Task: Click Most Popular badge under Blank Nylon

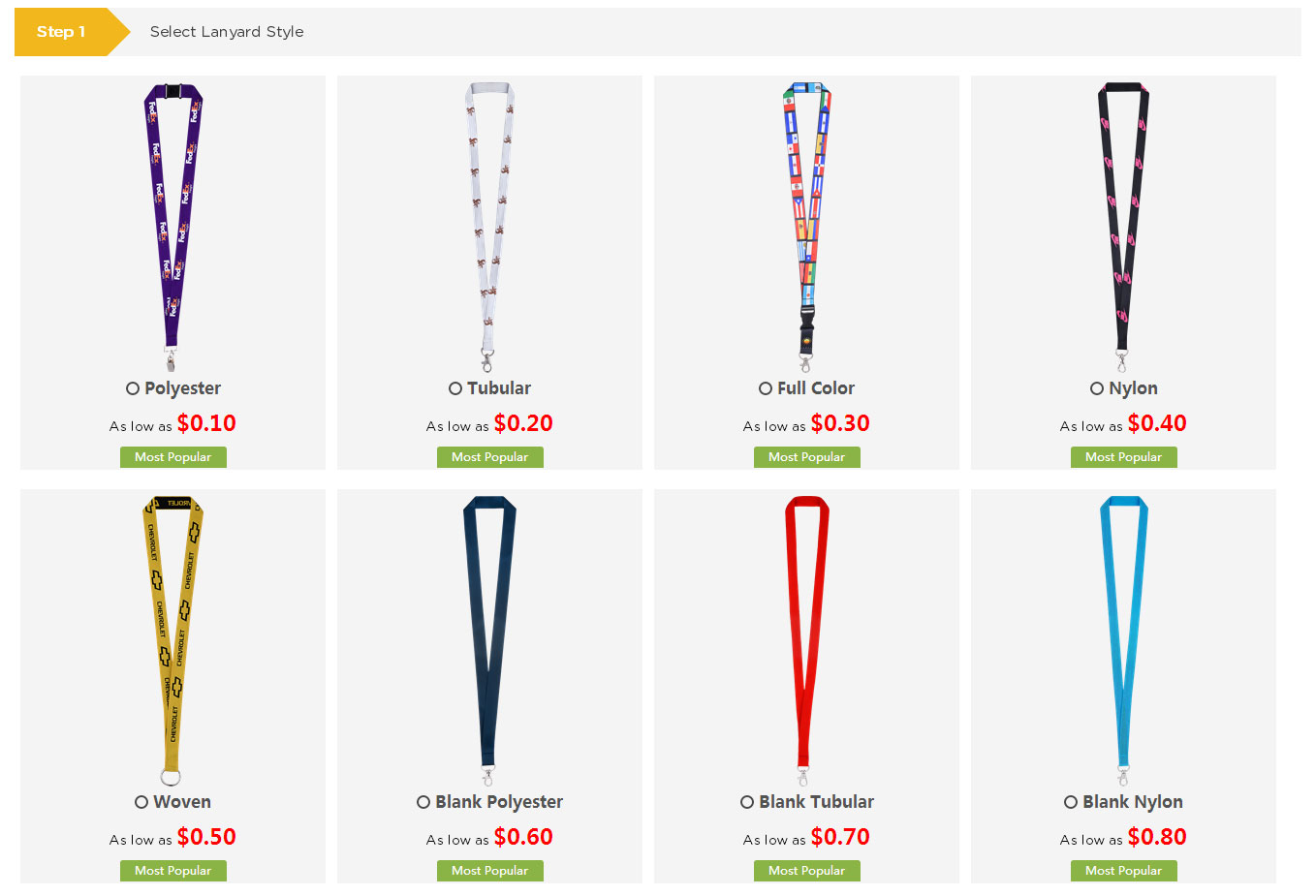Action: pyautogui.click(x=1124, y=871)
